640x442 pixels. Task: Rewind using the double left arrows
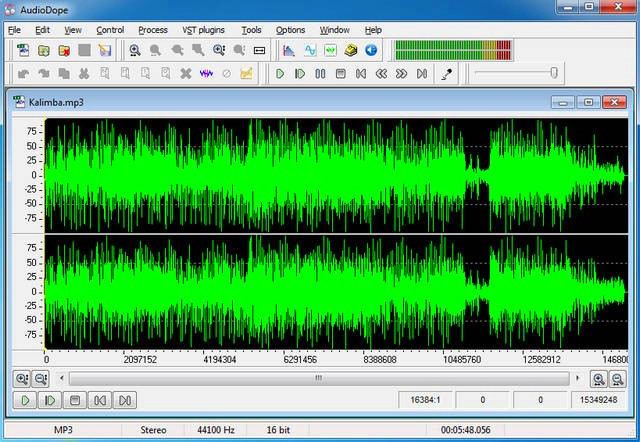[381, 74]
